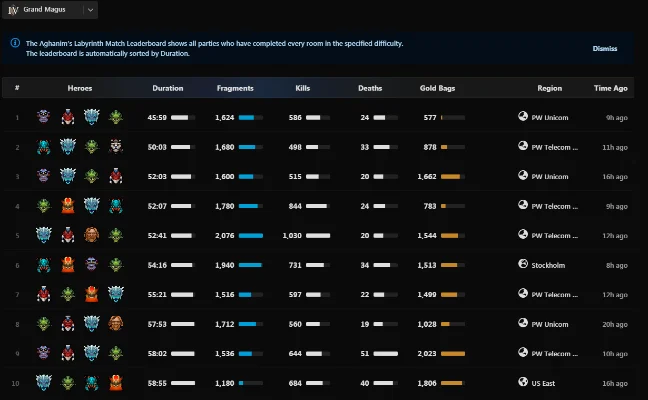Click the 51 deaths bar

[386, 354]
